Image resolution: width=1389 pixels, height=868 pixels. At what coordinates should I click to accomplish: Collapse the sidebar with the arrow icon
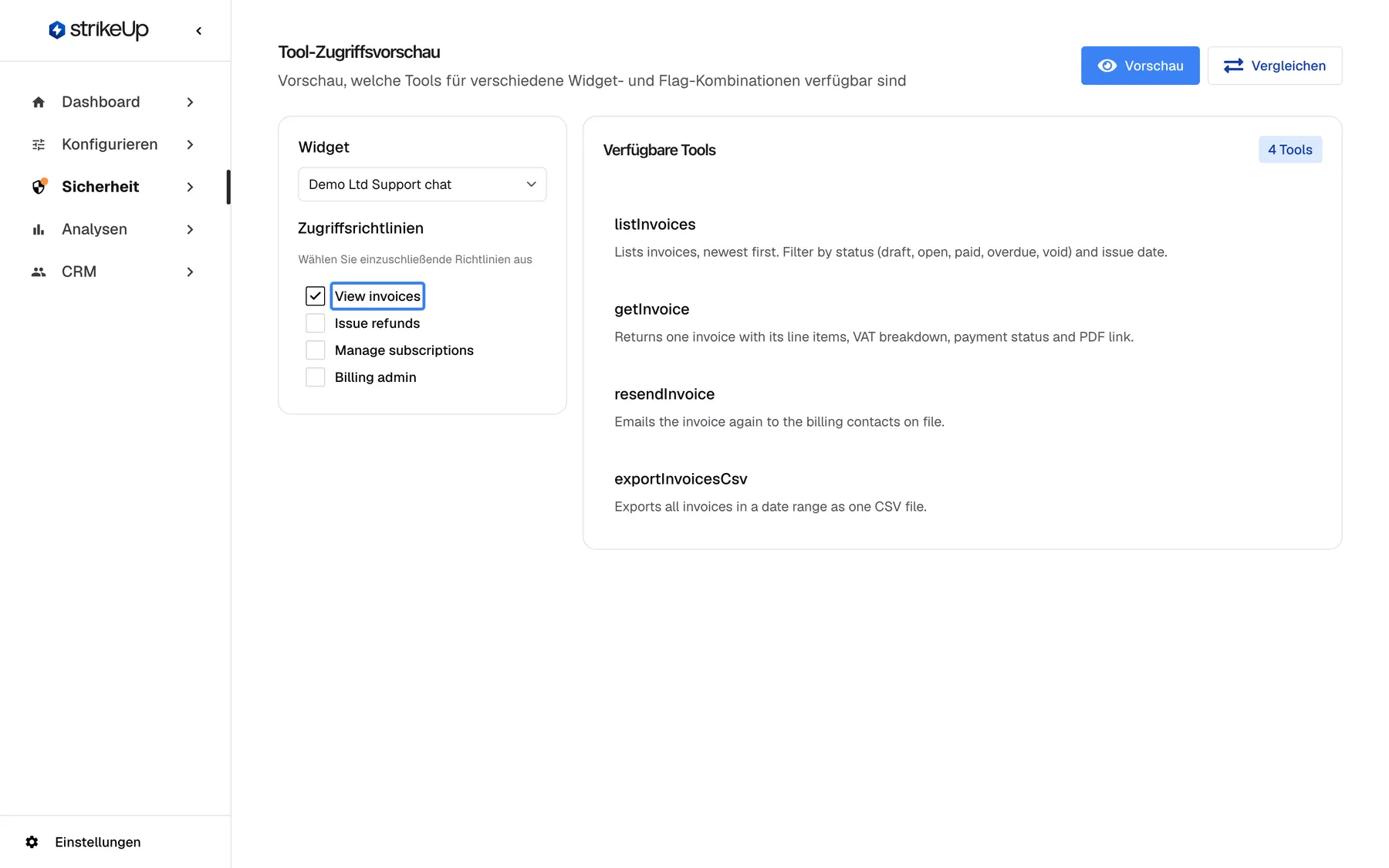click(199, 31)
